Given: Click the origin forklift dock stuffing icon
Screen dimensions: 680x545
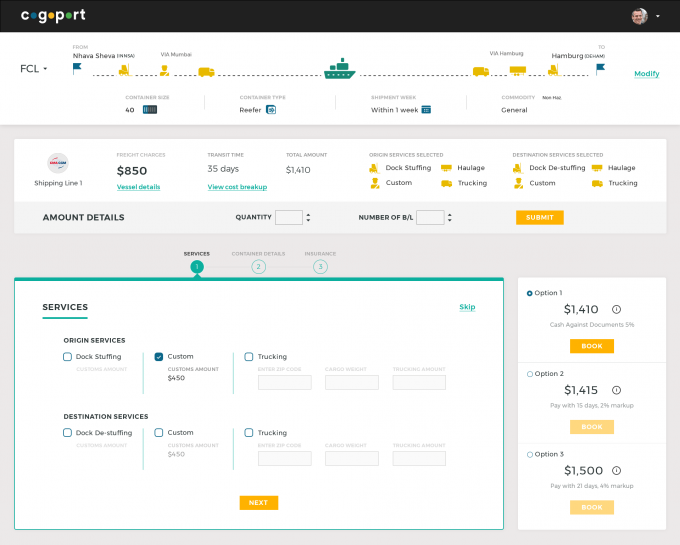Looking at the screenshot, I should tap(125, 70).
